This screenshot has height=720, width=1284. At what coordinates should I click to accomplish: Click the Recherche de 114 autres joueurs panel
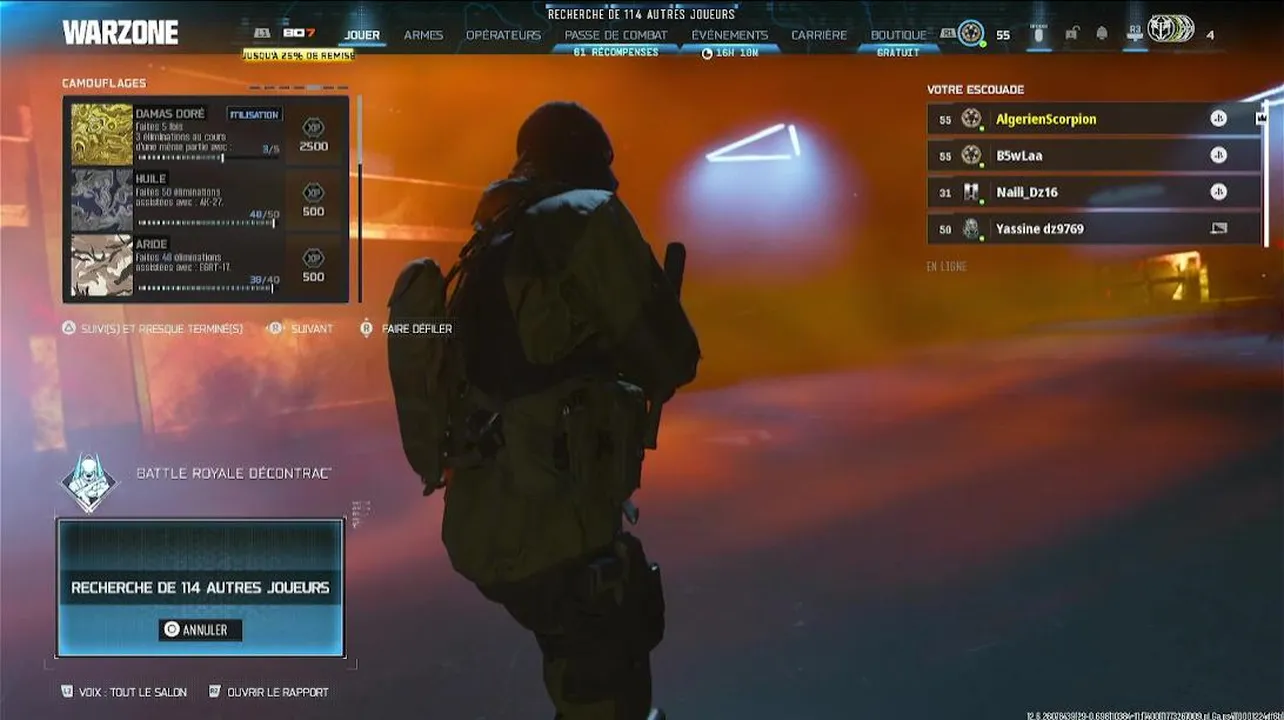click(x=200, y=587)
